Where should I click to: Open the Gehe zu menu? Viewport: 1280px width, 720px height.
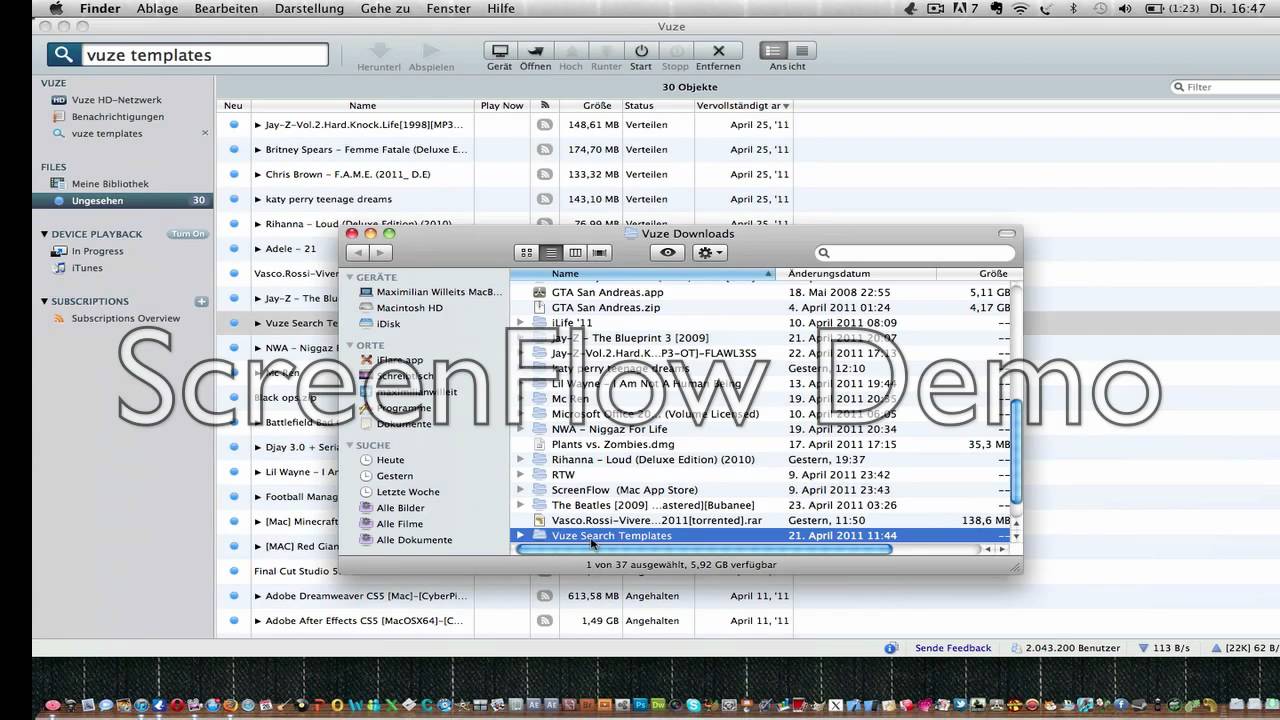pyautogui.click(x=385, y=8)
